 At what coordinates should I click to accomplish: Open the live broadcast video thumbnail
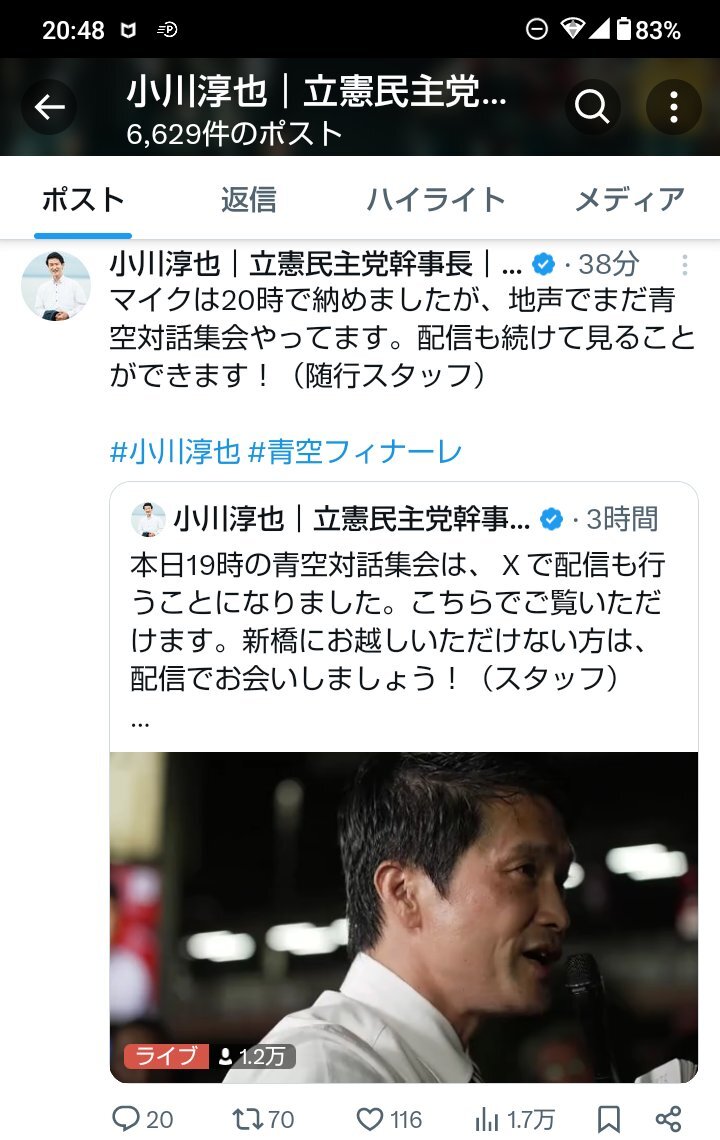tap(404, 917)
